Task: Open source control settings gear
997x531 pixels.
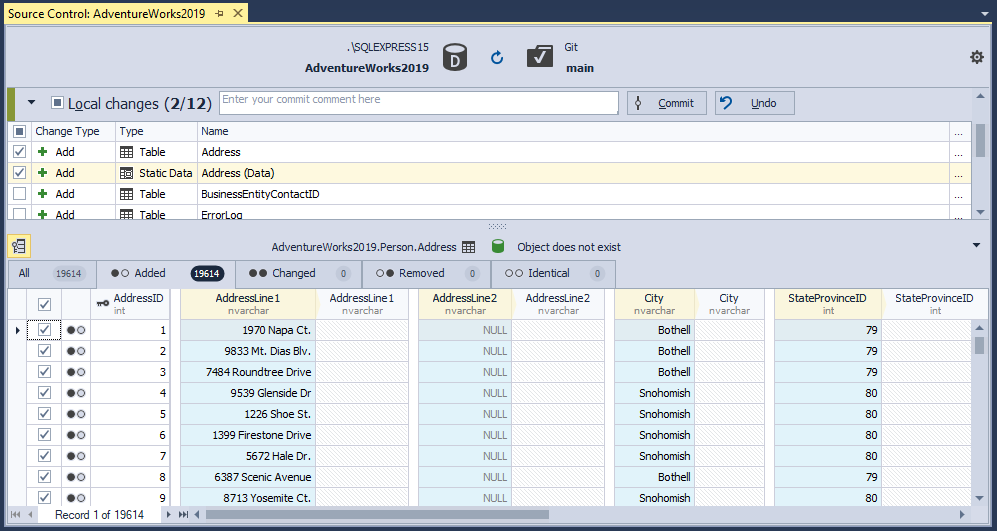Action: (x=977, y=57)
